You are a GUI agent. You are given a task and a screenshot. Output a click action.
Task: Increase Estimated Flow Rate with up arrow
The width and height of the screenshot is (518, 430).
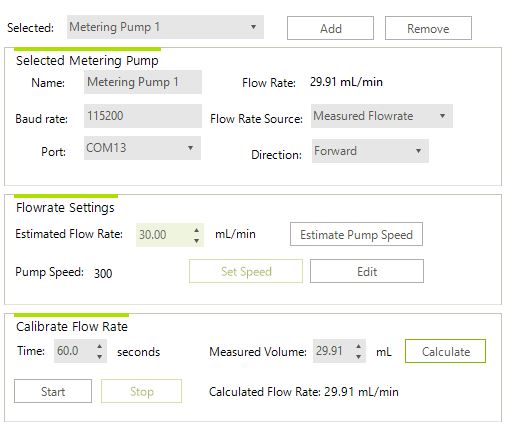[197, 230]
